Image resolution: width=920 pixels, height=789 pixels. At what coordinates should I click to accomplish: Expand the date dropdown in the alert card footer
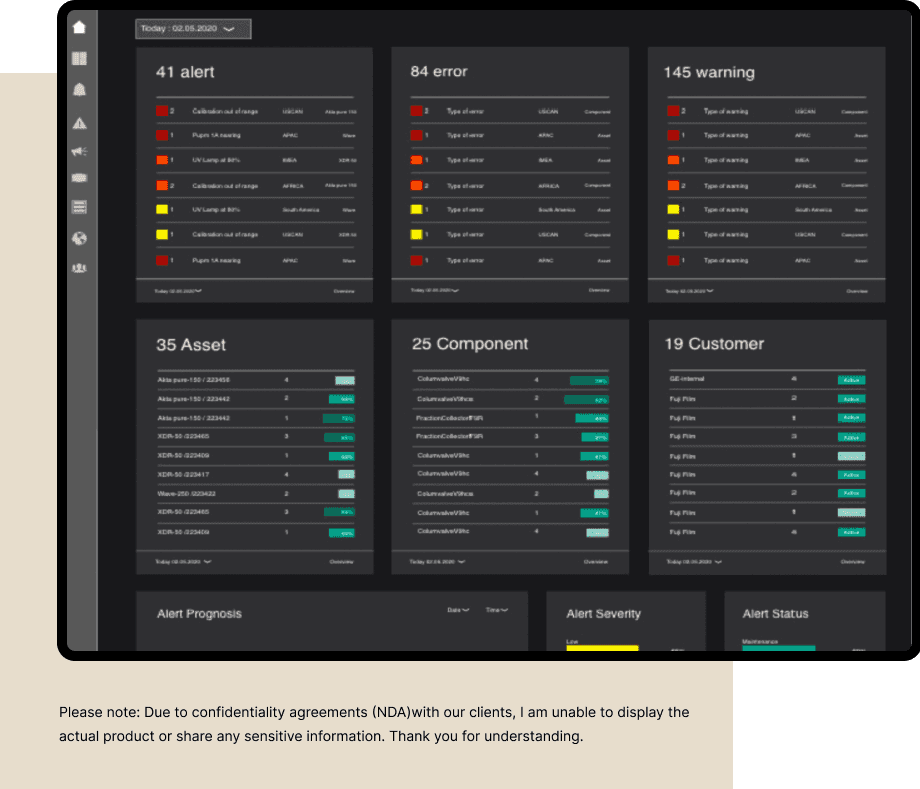tap(178, 291)
